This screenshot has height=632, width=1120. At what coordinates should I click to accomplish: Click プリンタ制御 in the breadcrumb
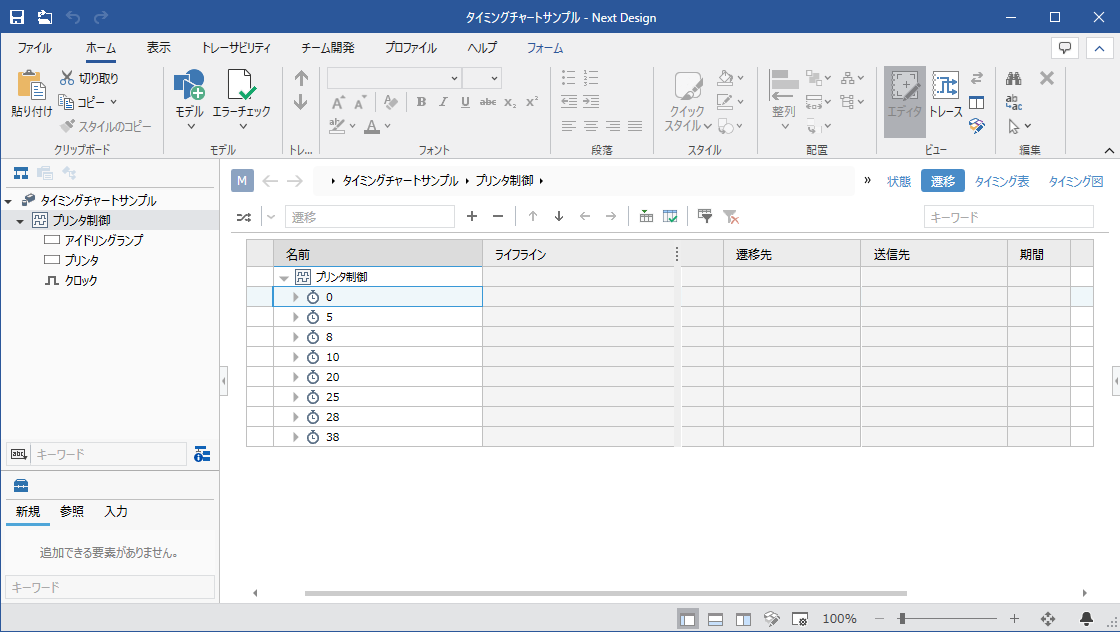504,181
